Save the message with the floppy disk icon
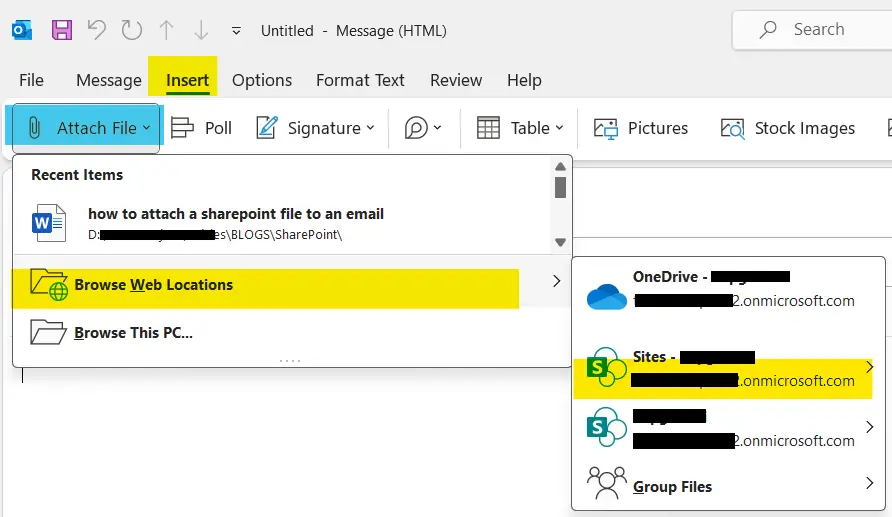 click(x=61, y=30)
